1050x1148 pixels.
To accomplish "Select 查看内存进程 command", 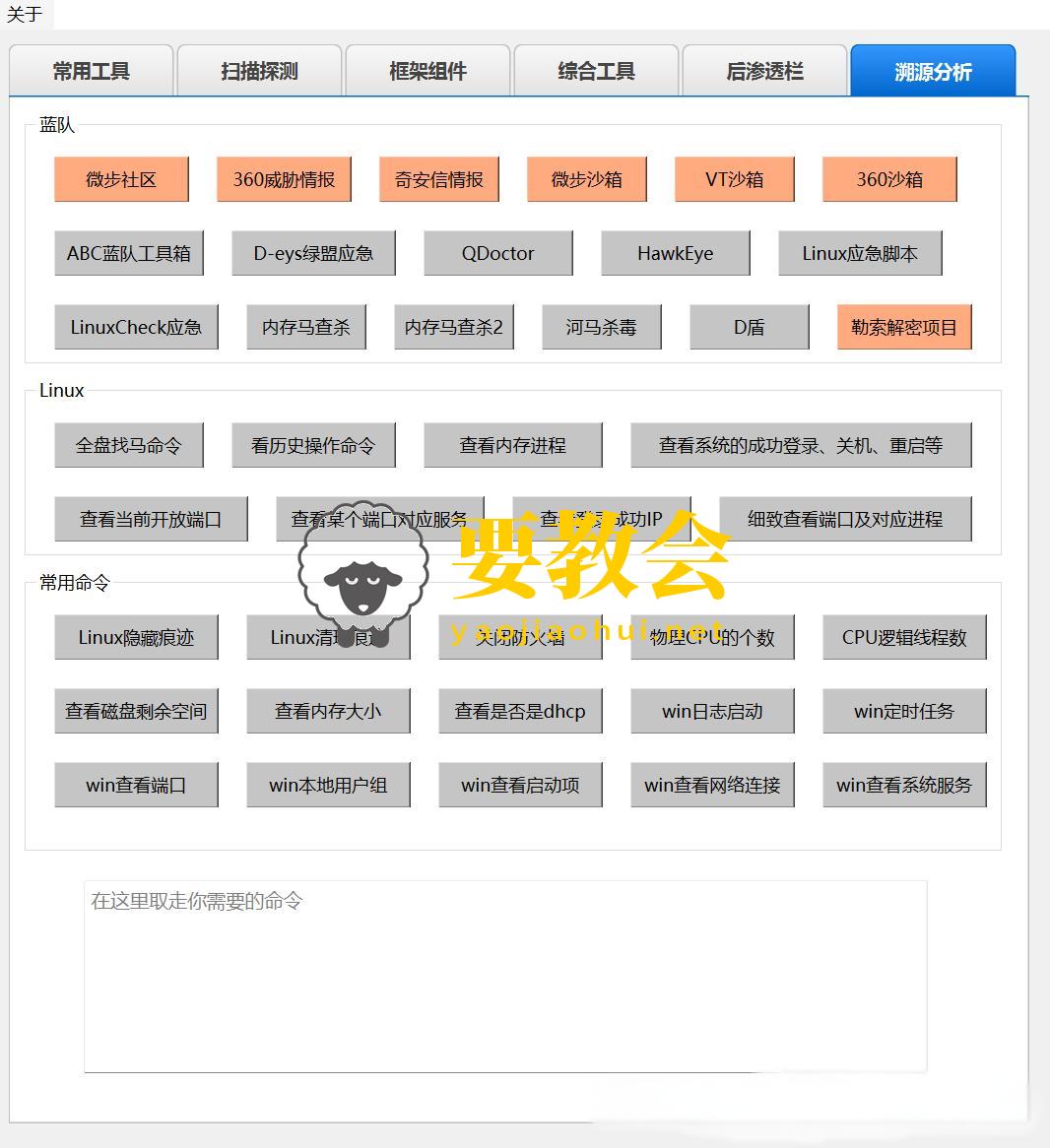I will (512, 445).
